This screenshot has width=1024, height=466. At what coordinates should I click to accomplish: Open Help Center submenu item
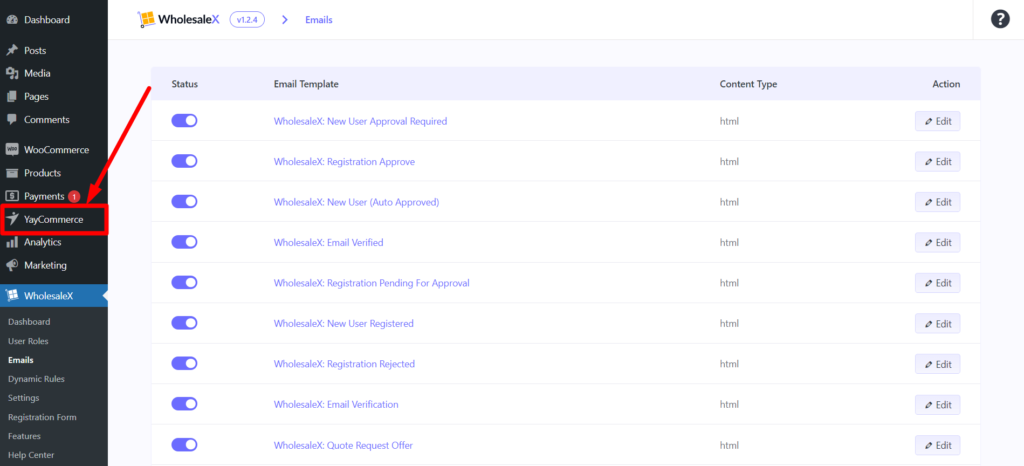click(31, 455)
